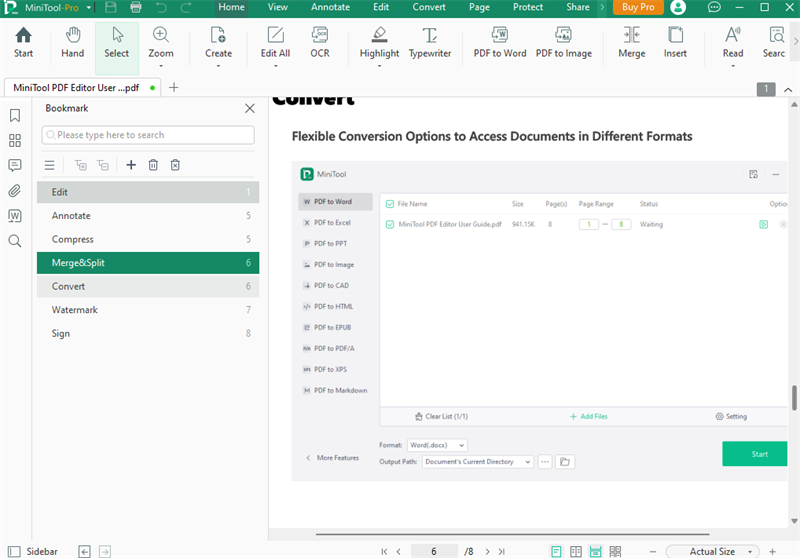Add a new bookmark with plus icon
800x558 pixels.
131,165
